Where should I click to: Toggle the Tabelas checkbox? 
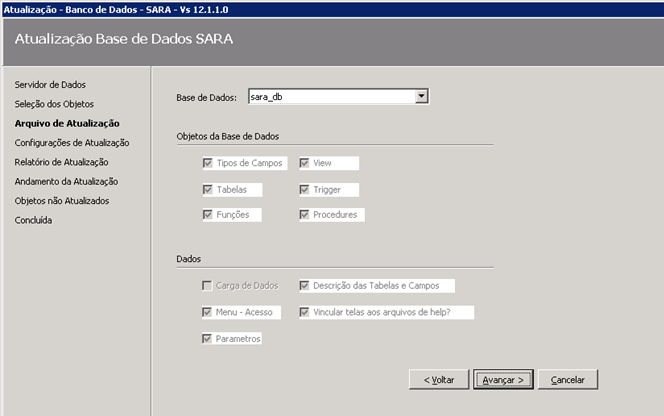pos(208,189)
